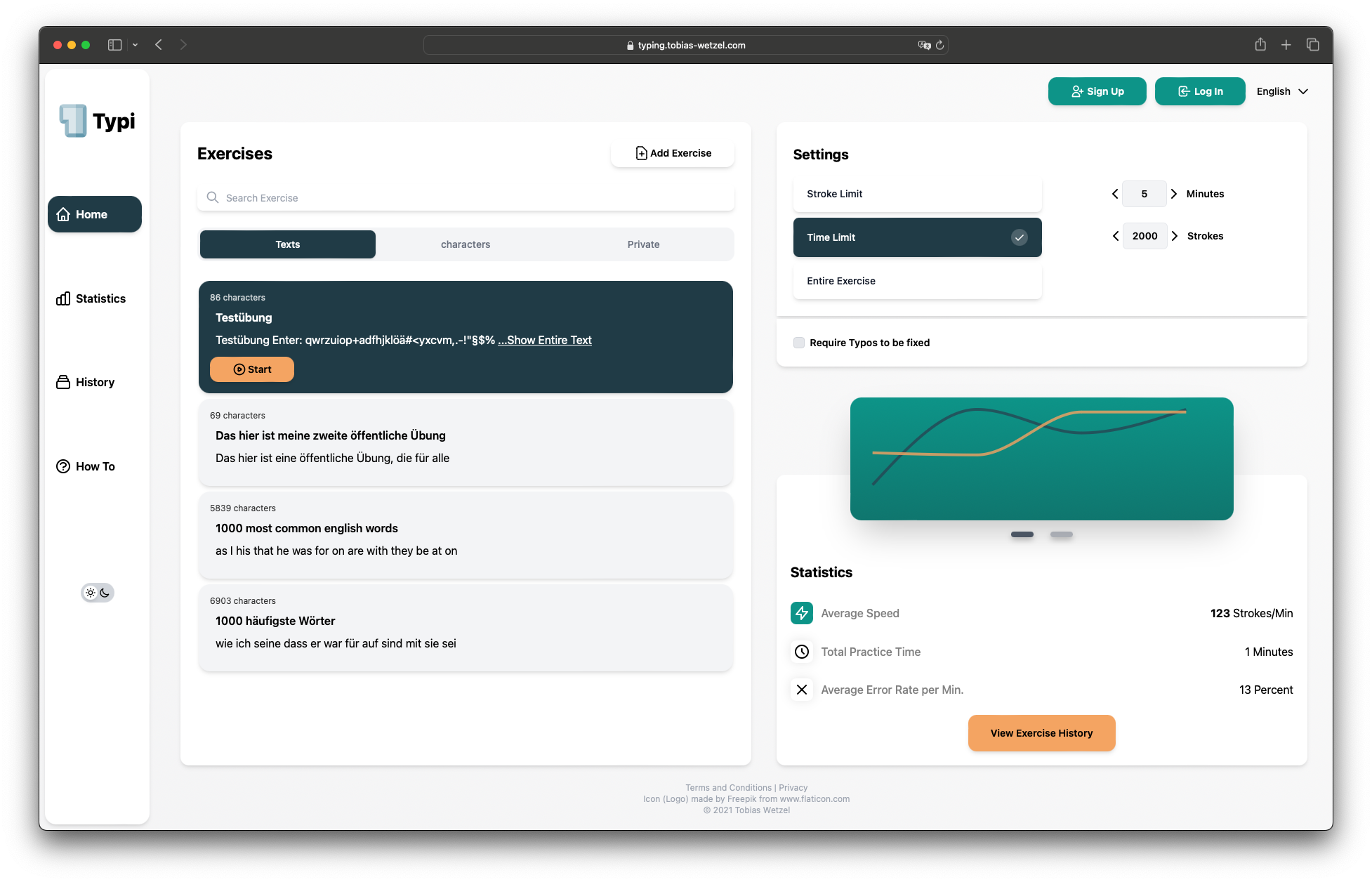Open the English language dropdown
The width and height of the screenshot is (1372, 882).
coord(1282,91)
